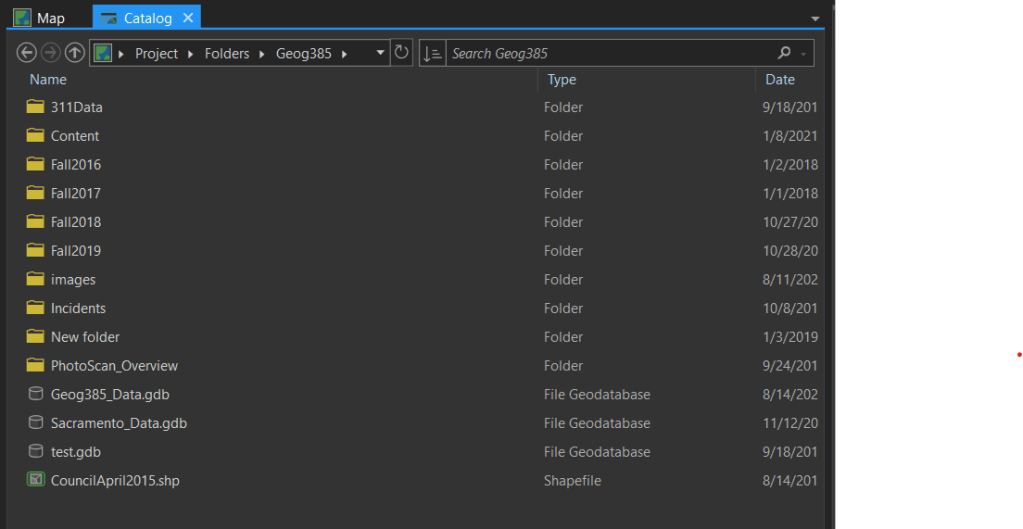Click the Back navigation arrow

27,53
